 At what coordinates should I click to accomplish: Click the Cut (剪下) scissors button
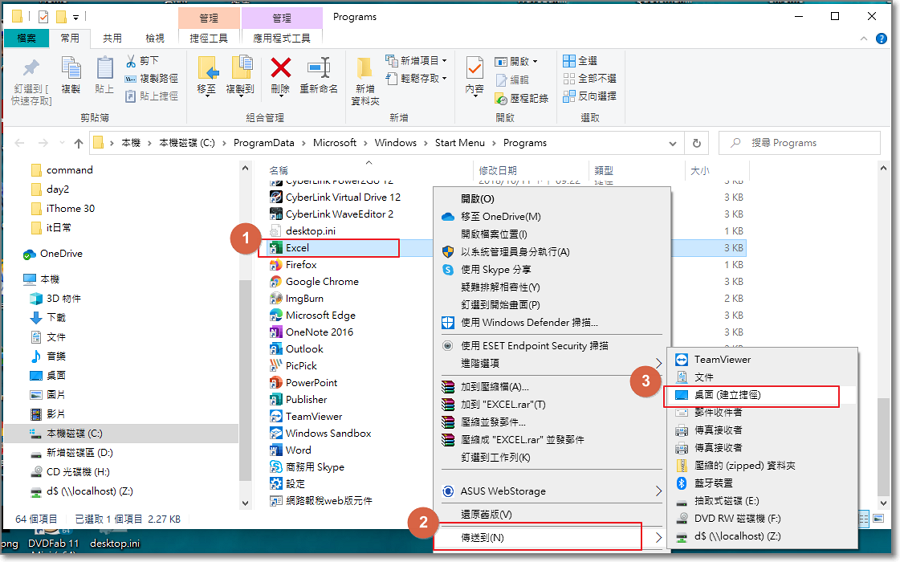click(142, 60)
